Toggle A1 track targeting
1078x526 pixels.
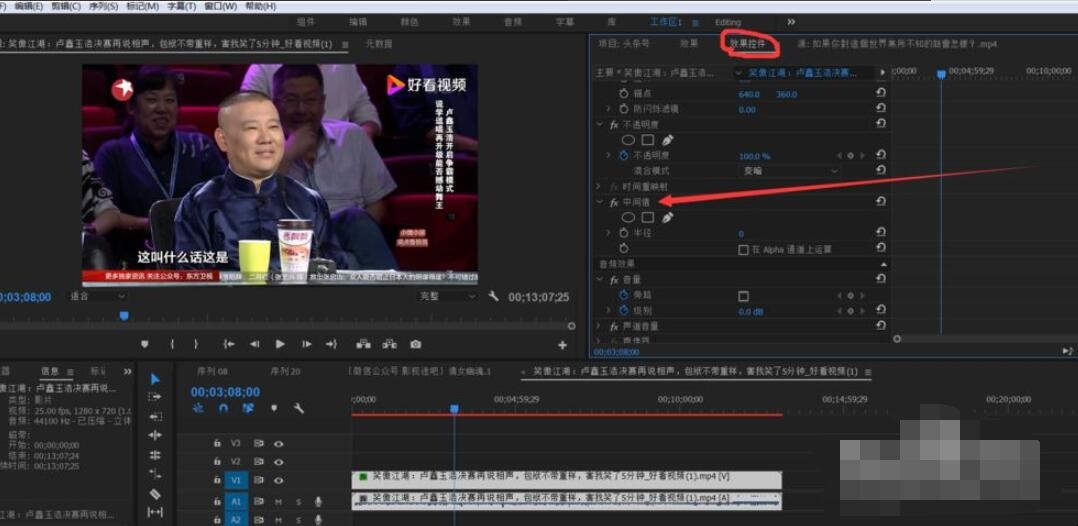coord(236,502)
